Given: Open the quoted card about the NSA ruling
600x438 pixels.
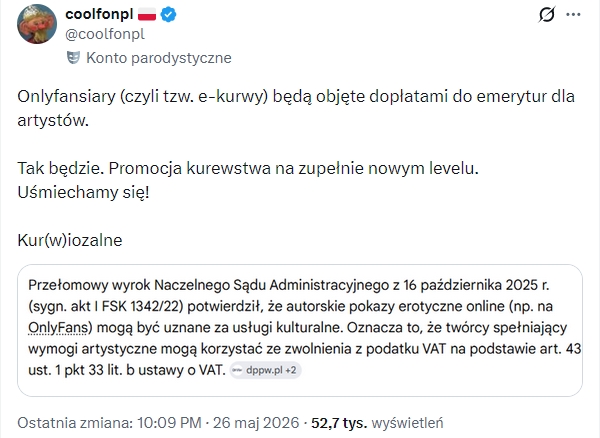Looking at the screenshot, I should (x=300, y=331).
